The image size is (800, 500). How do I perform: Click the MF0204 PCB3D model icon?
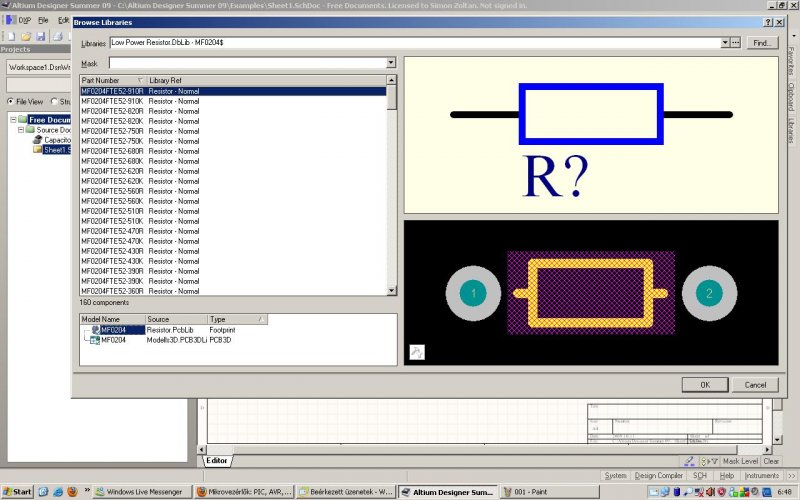pos(95,340)
